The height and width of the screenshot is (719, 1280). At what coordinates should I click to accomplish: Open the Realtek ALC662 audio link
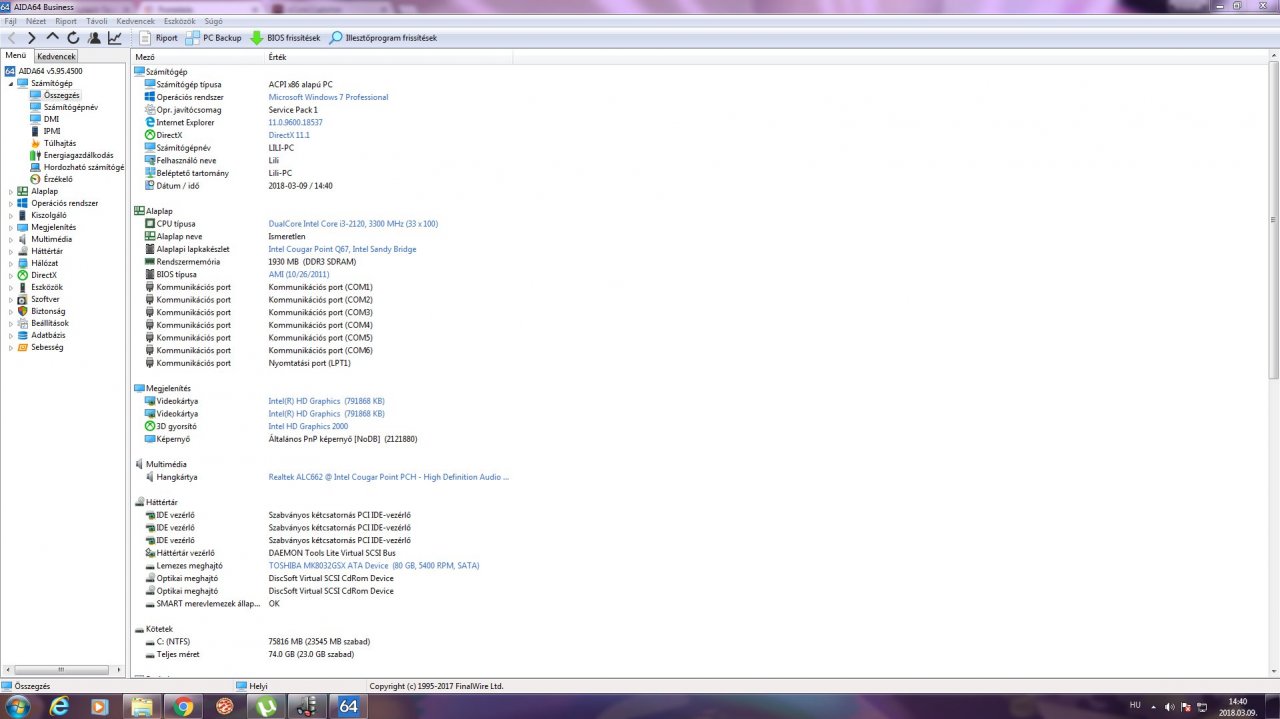[x=388, y=477]
